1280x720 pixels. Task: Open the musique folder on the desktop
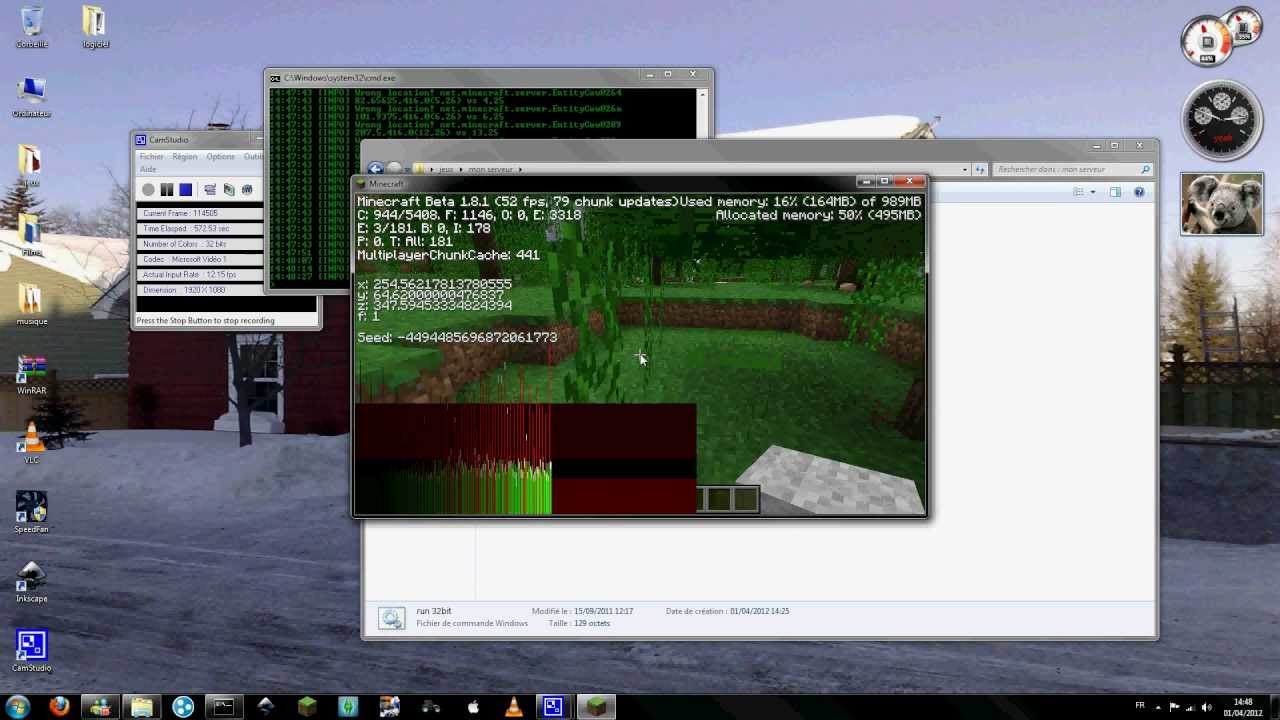click(31, 305)
